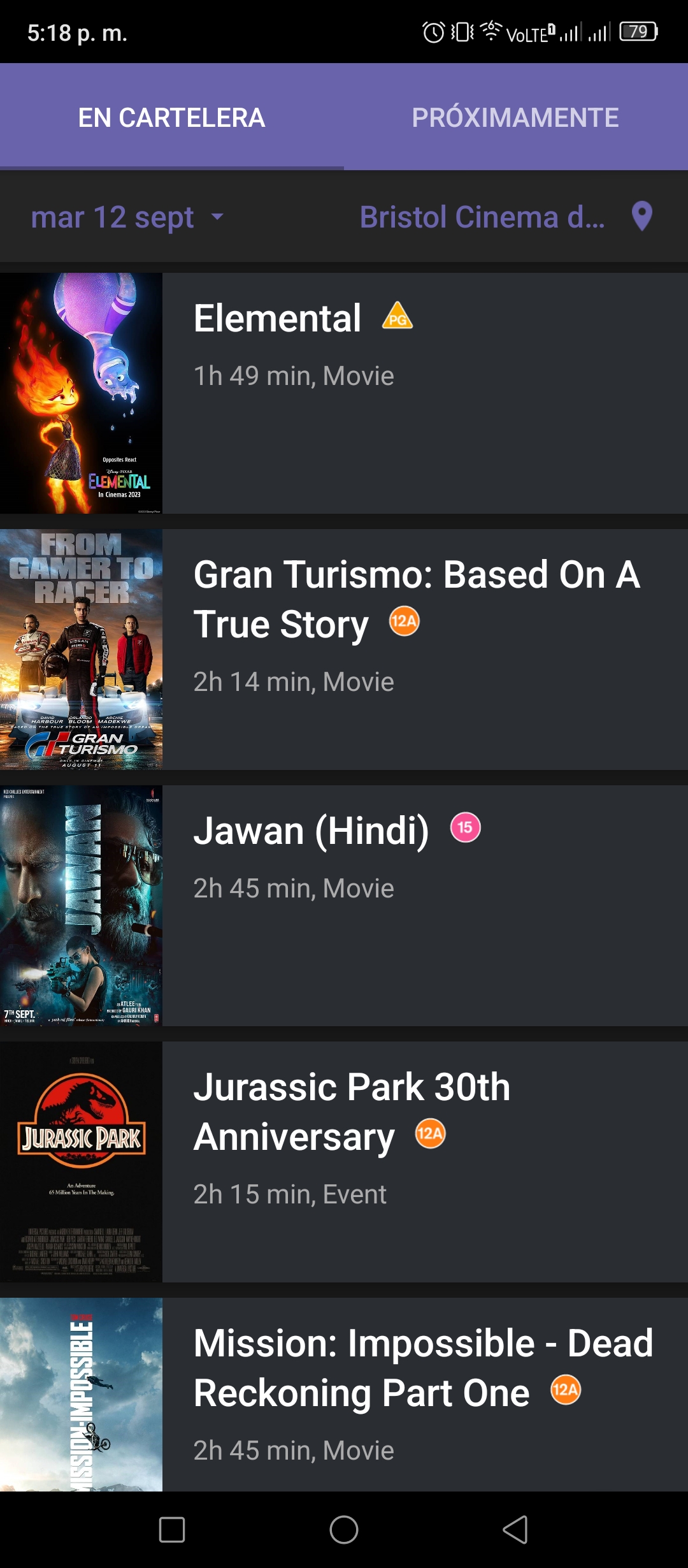Select the EN CARTELERA tab
Image resolution: width=688 pixels, height=1568 pixels.
pos(172,117)
